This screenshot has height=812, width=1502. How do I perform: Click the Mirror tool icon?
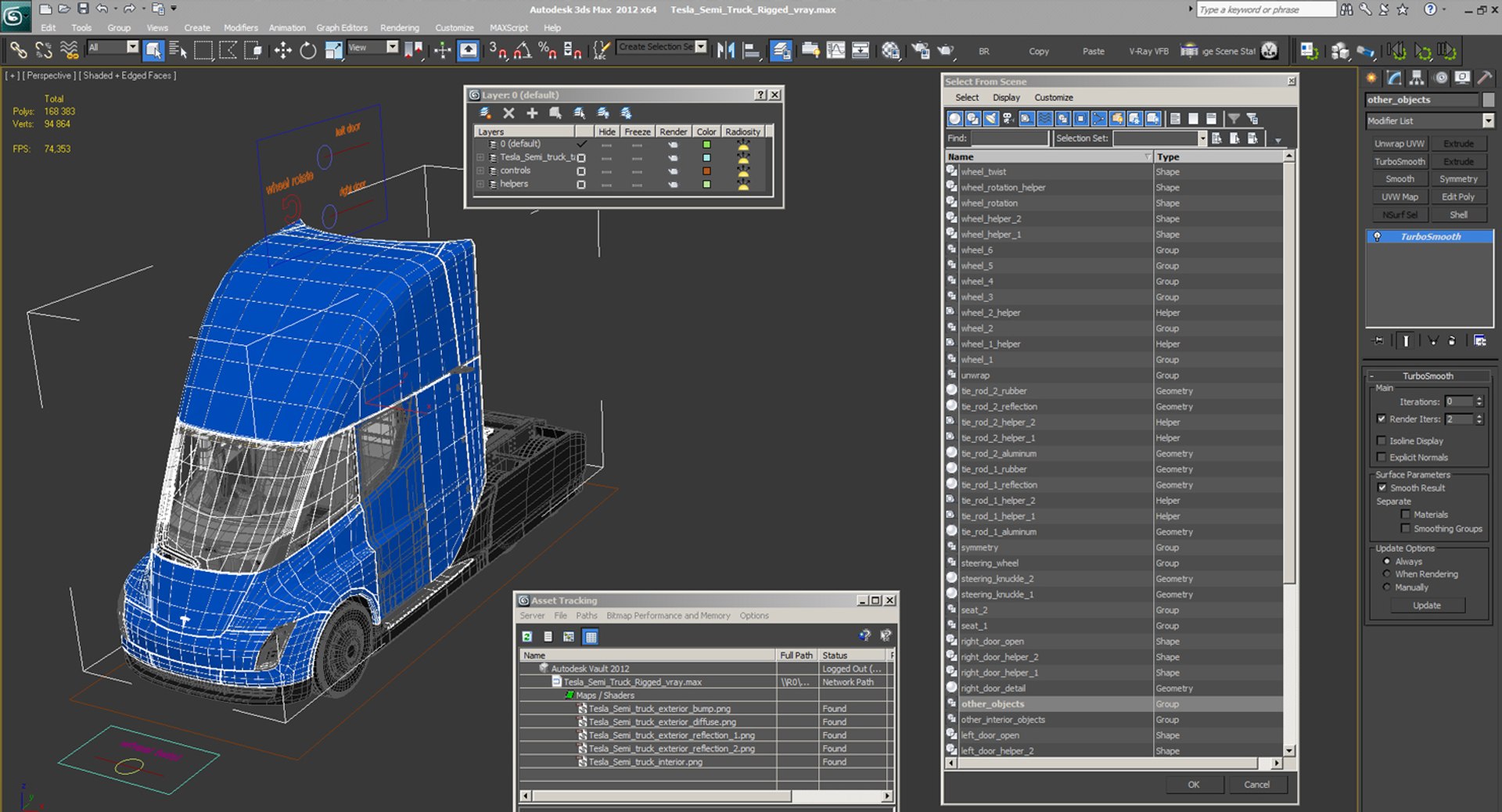click(726, 51)
